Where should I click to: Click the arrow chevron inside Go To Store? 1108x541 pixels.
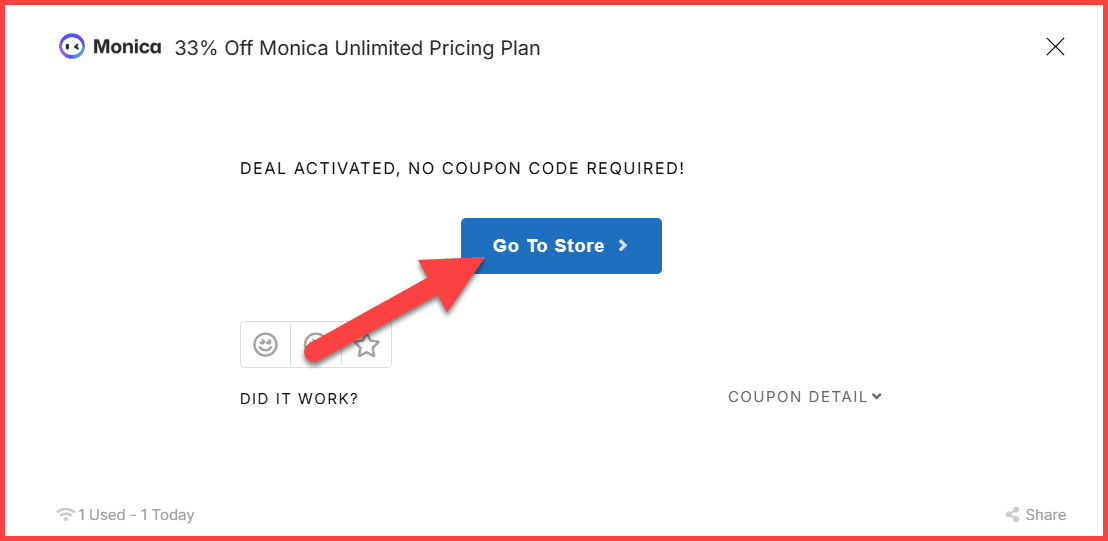click(623, 245)
